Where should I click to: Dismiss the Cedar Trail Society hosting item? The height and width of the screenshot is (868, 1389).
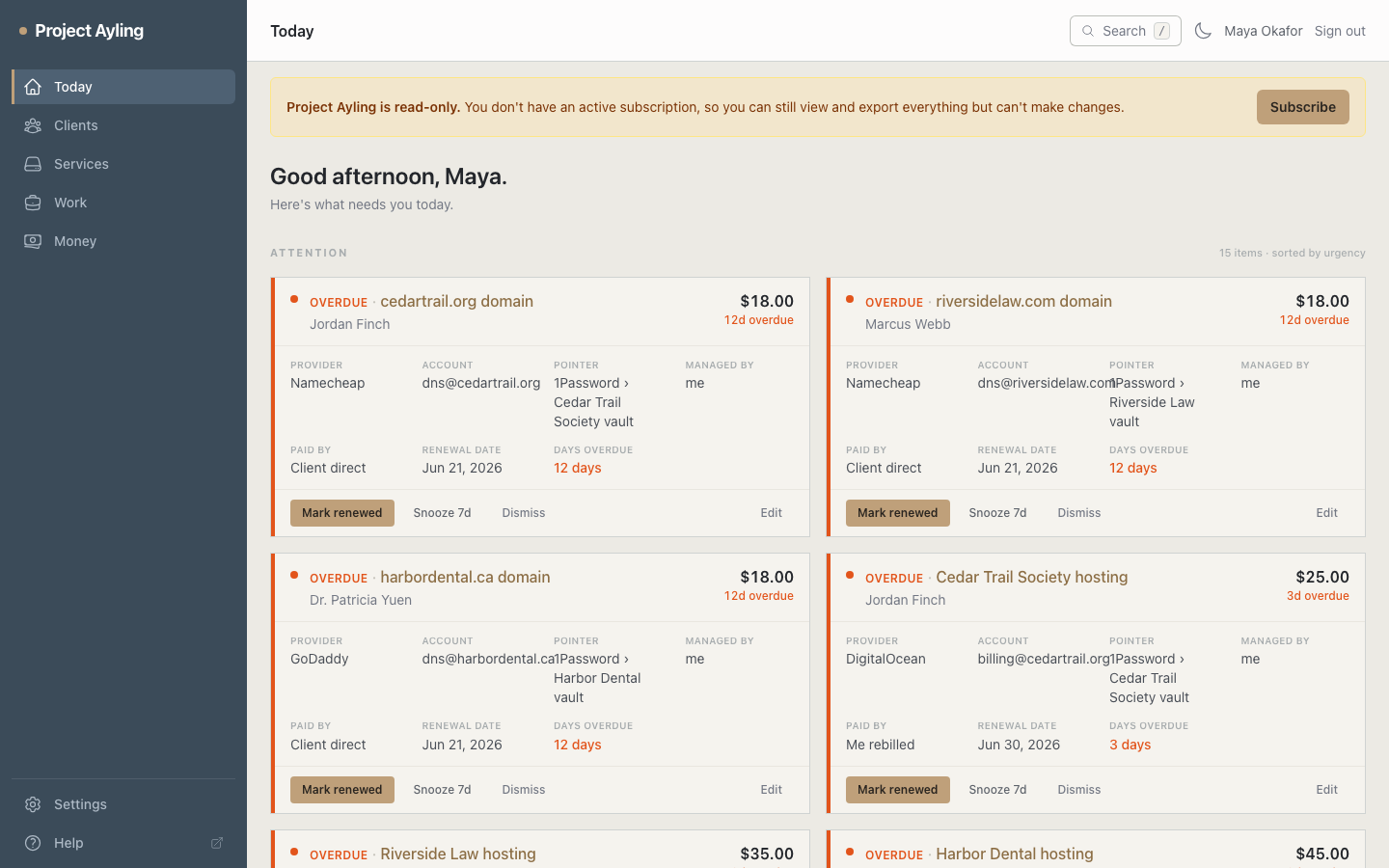[x=1079, y=790]
